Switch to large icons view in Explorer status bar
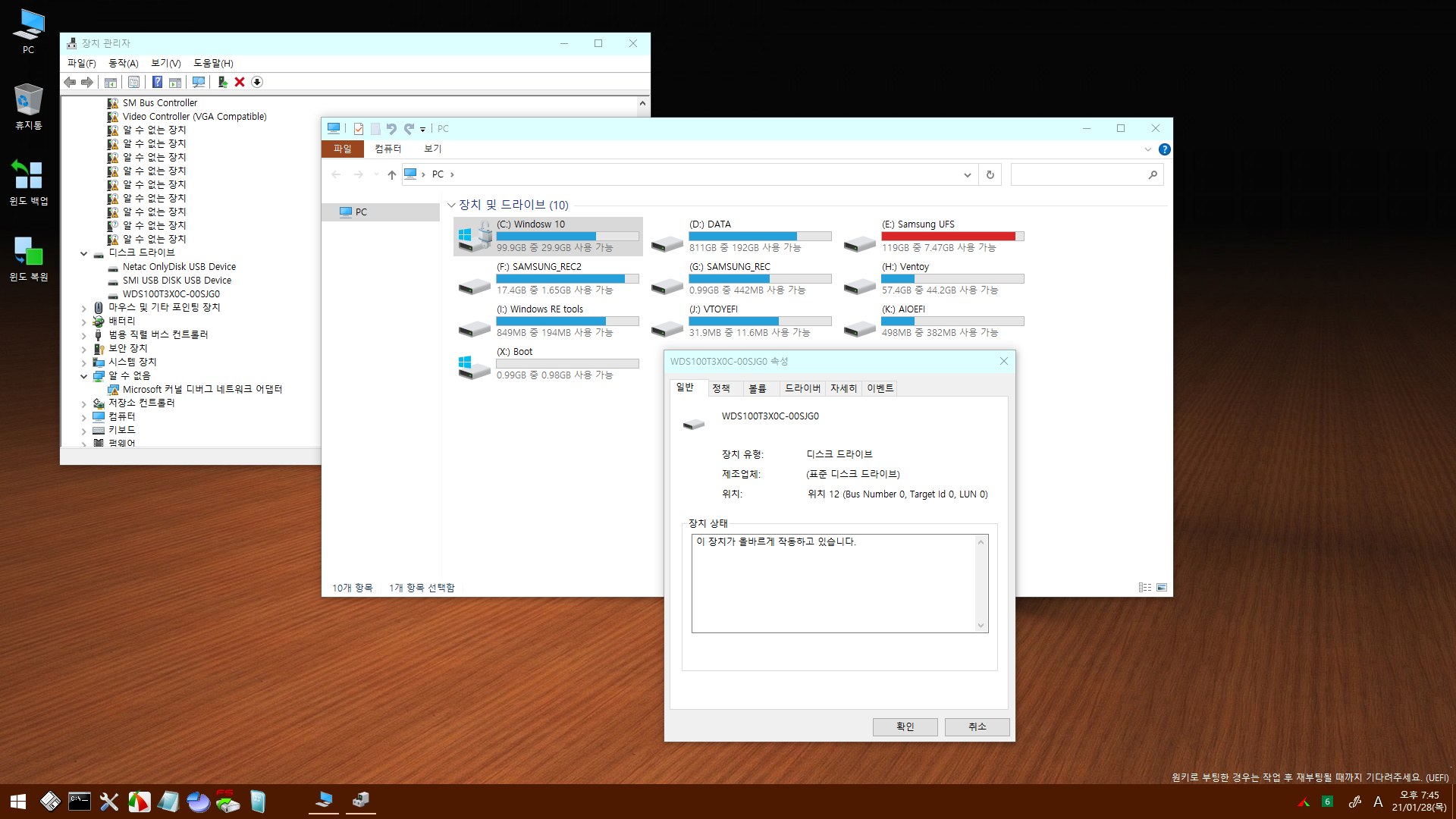Image resolution: width=1456 pixels, height=819 pixels. pos(1162,588)
